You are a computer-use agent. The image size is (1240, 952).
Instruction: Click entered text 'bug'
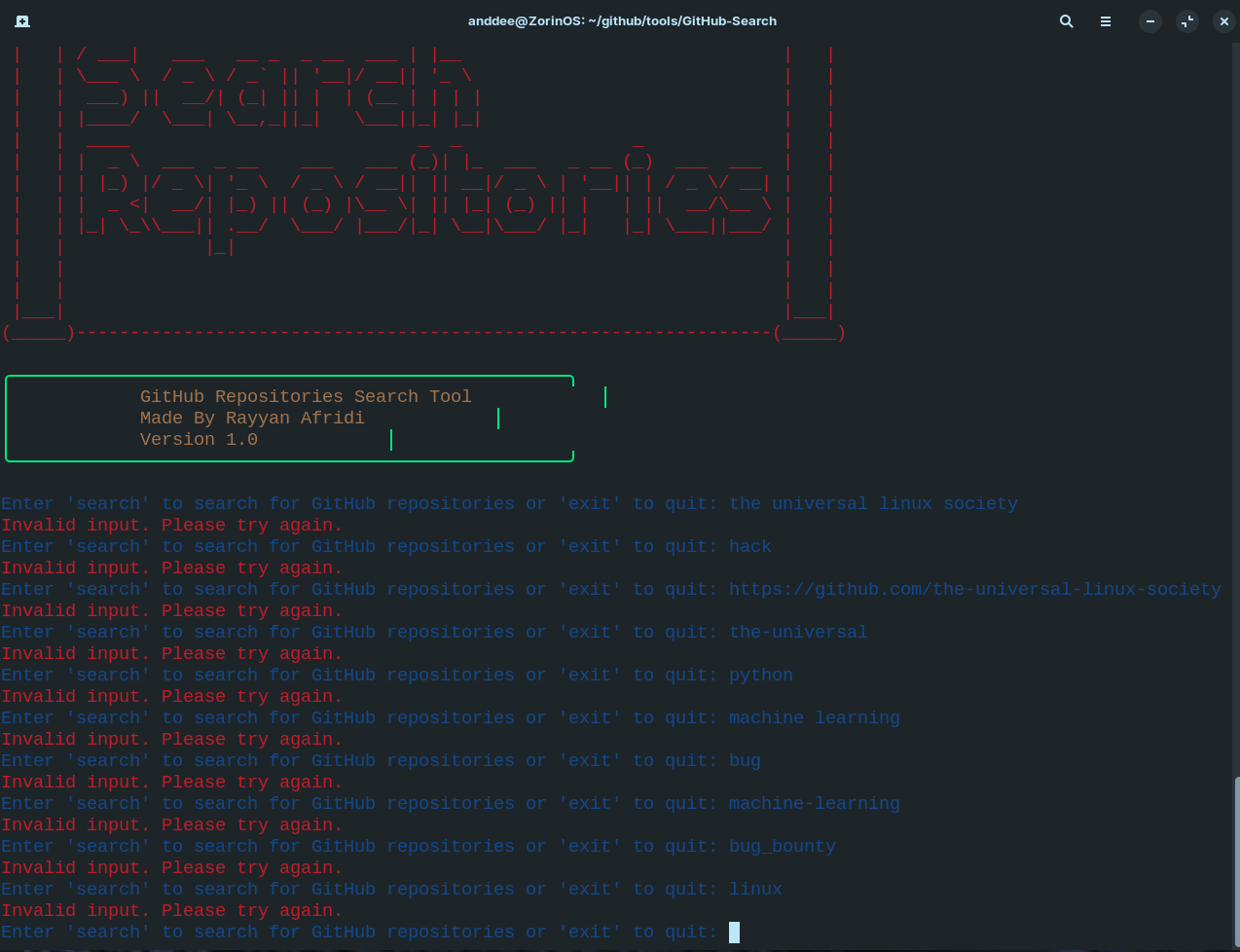(745, 760)
